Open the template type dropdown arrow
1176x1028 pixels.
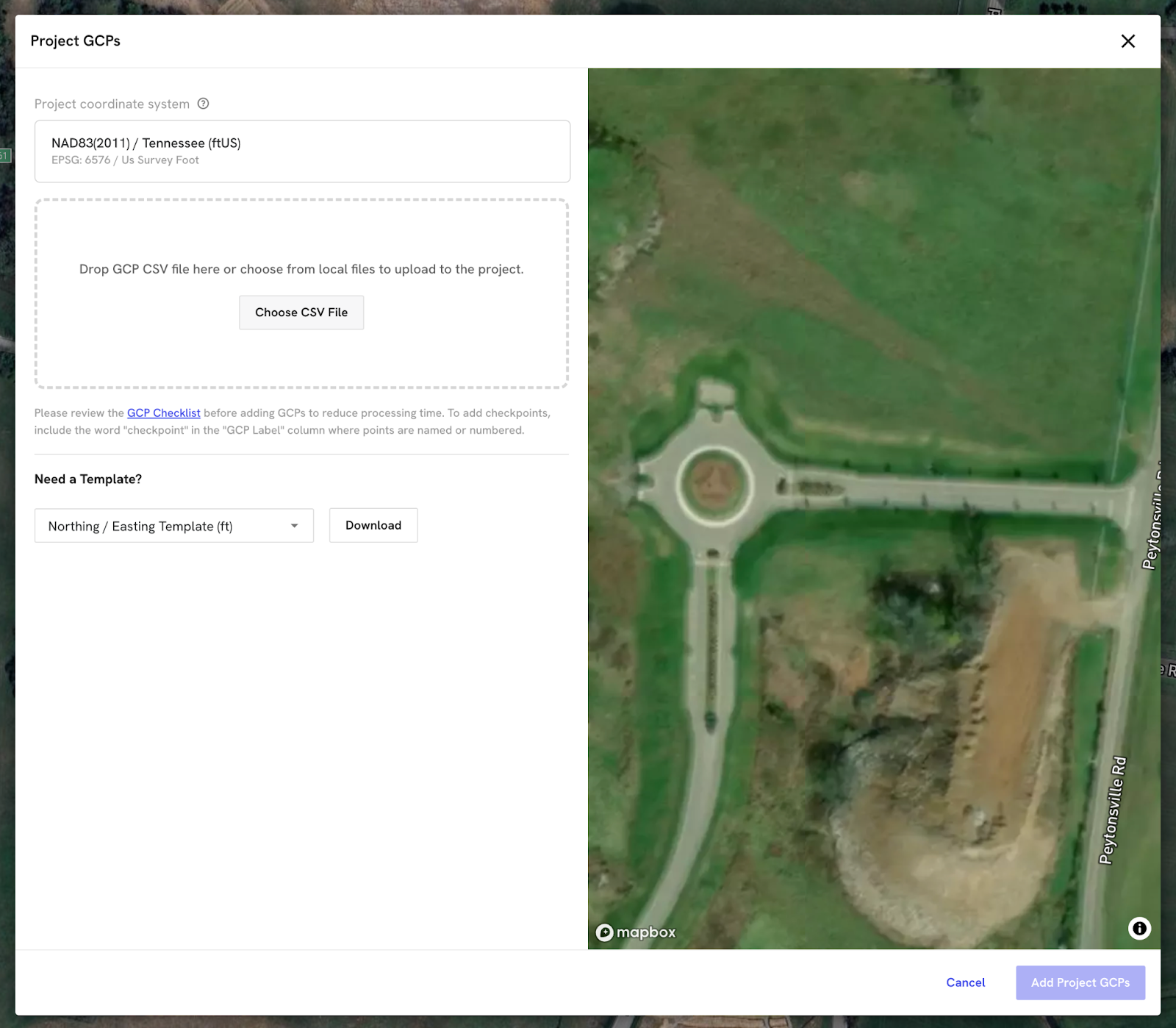point(294,526)
